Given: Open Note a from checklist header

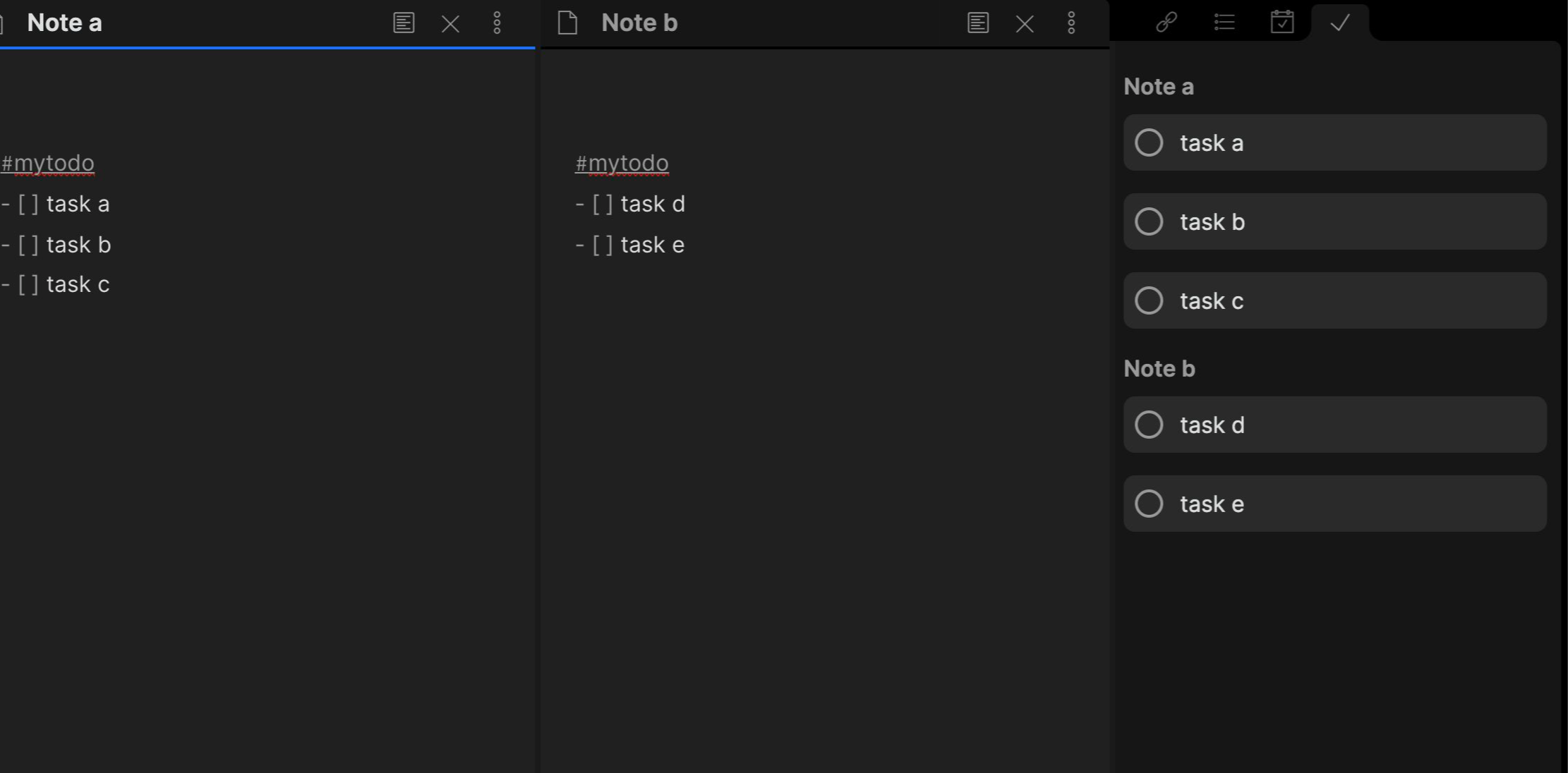Looking at the screenshot, I should pos(1159,87).
